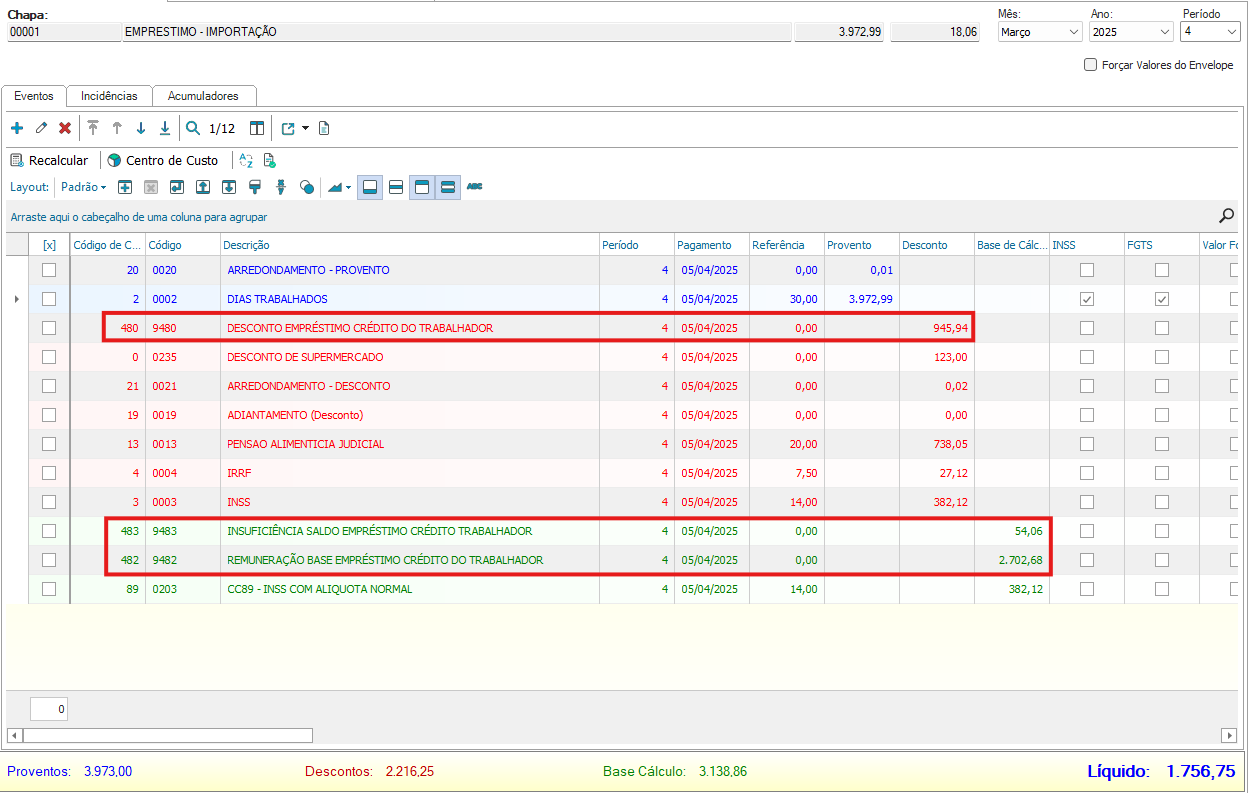Click the blue plus add event icon

tap(17, 128)
